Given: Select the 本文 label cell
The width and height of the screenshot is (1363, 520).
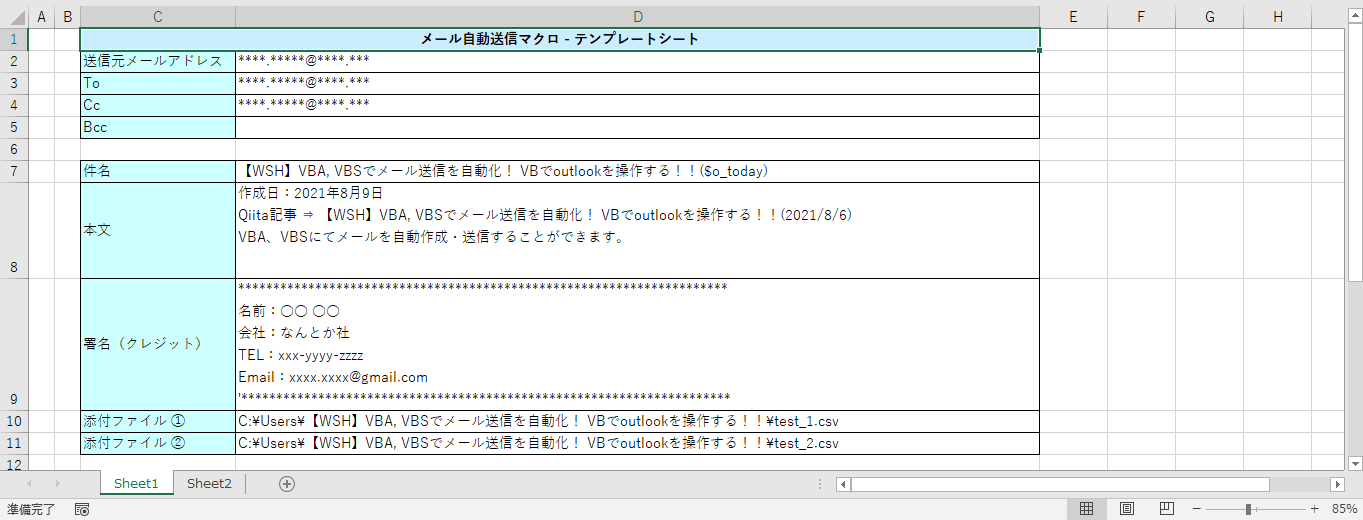Looking at the screenshot, I should 158,230.
